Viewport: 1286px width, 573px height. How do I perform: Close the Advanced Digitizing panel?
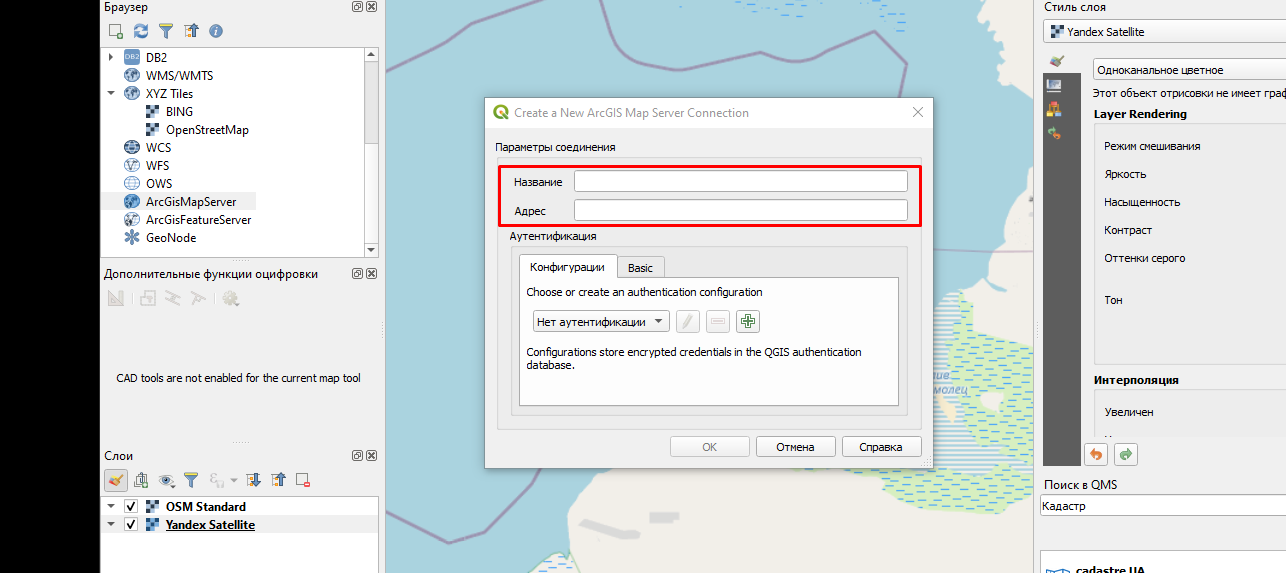click(x=371, y=273)
